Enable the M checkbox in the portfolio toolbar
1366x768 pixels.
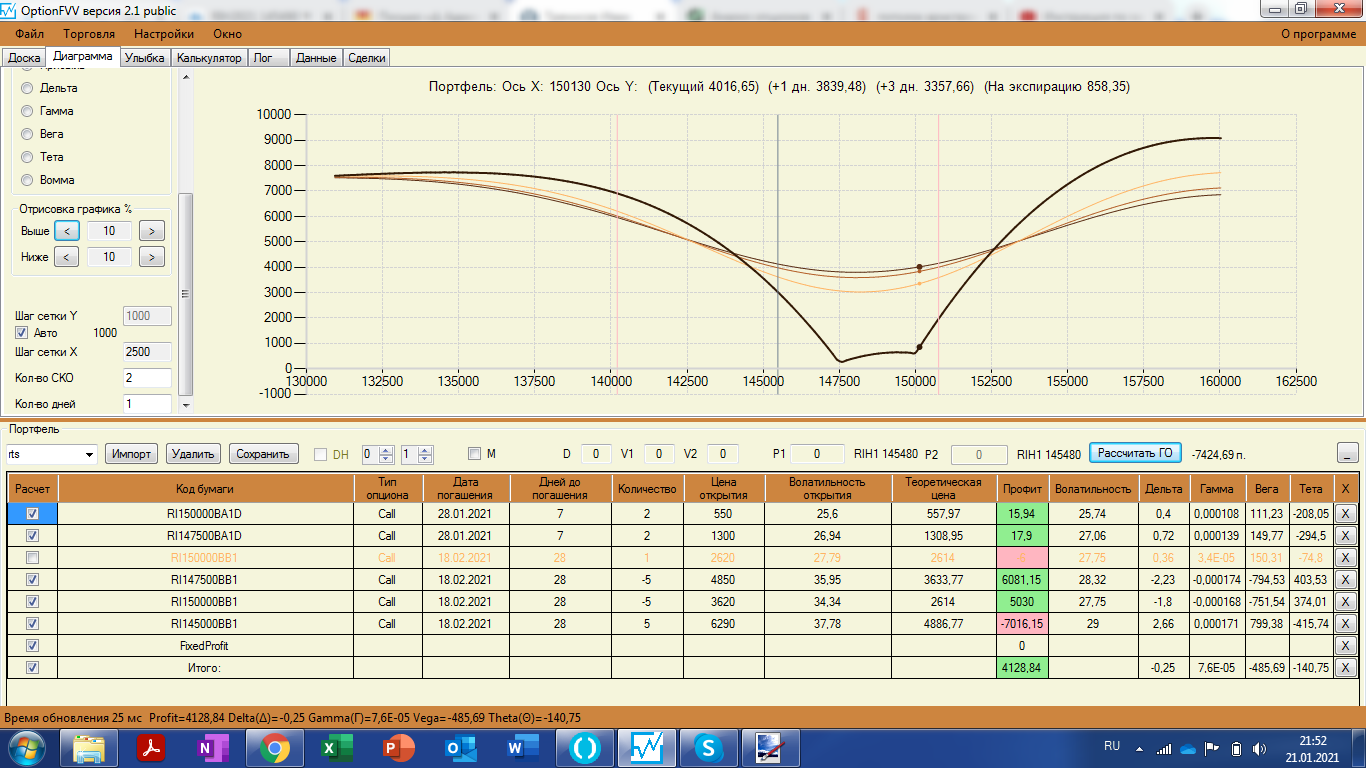click(x=474, y=454)
